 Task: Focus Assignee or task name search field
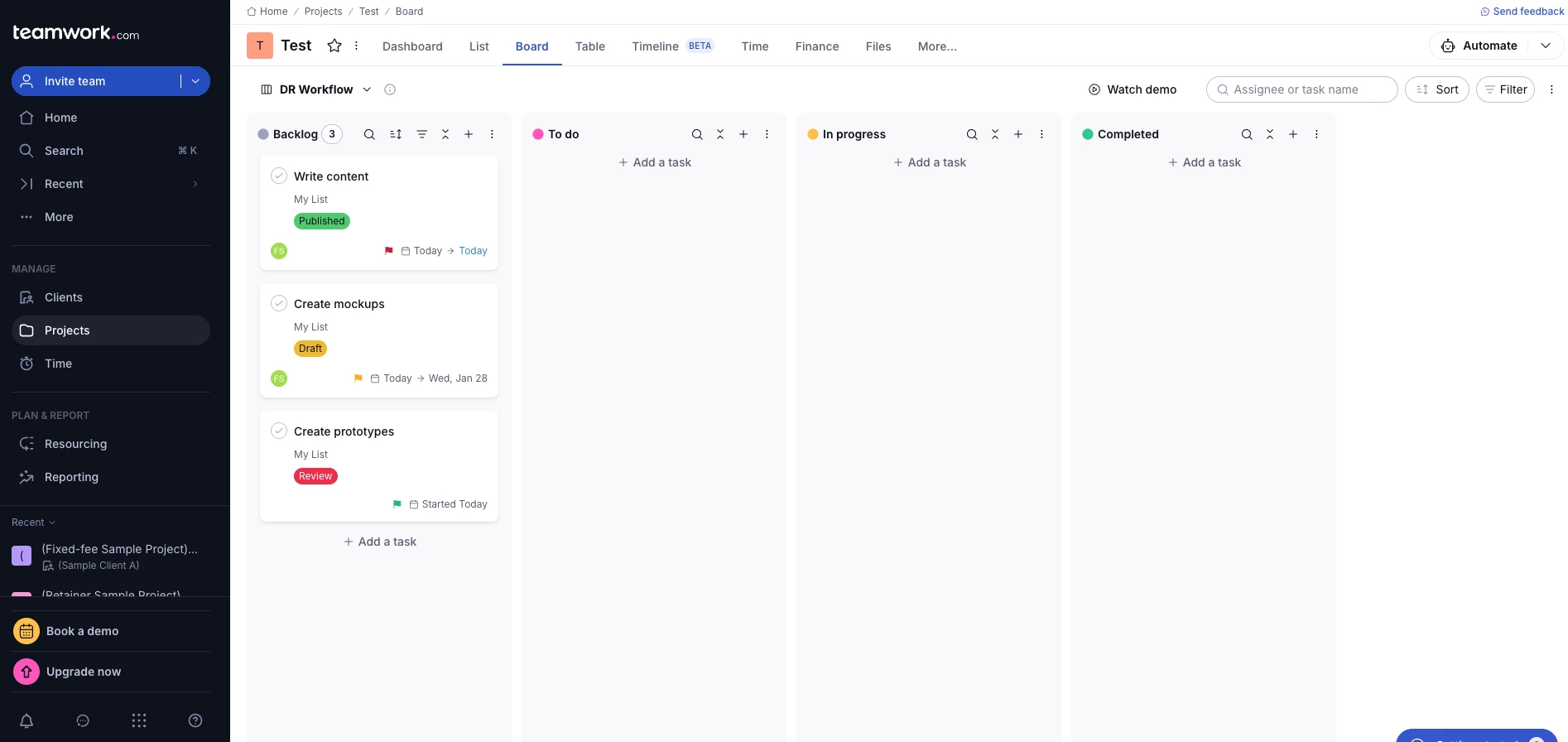(x=1302, y=89)
